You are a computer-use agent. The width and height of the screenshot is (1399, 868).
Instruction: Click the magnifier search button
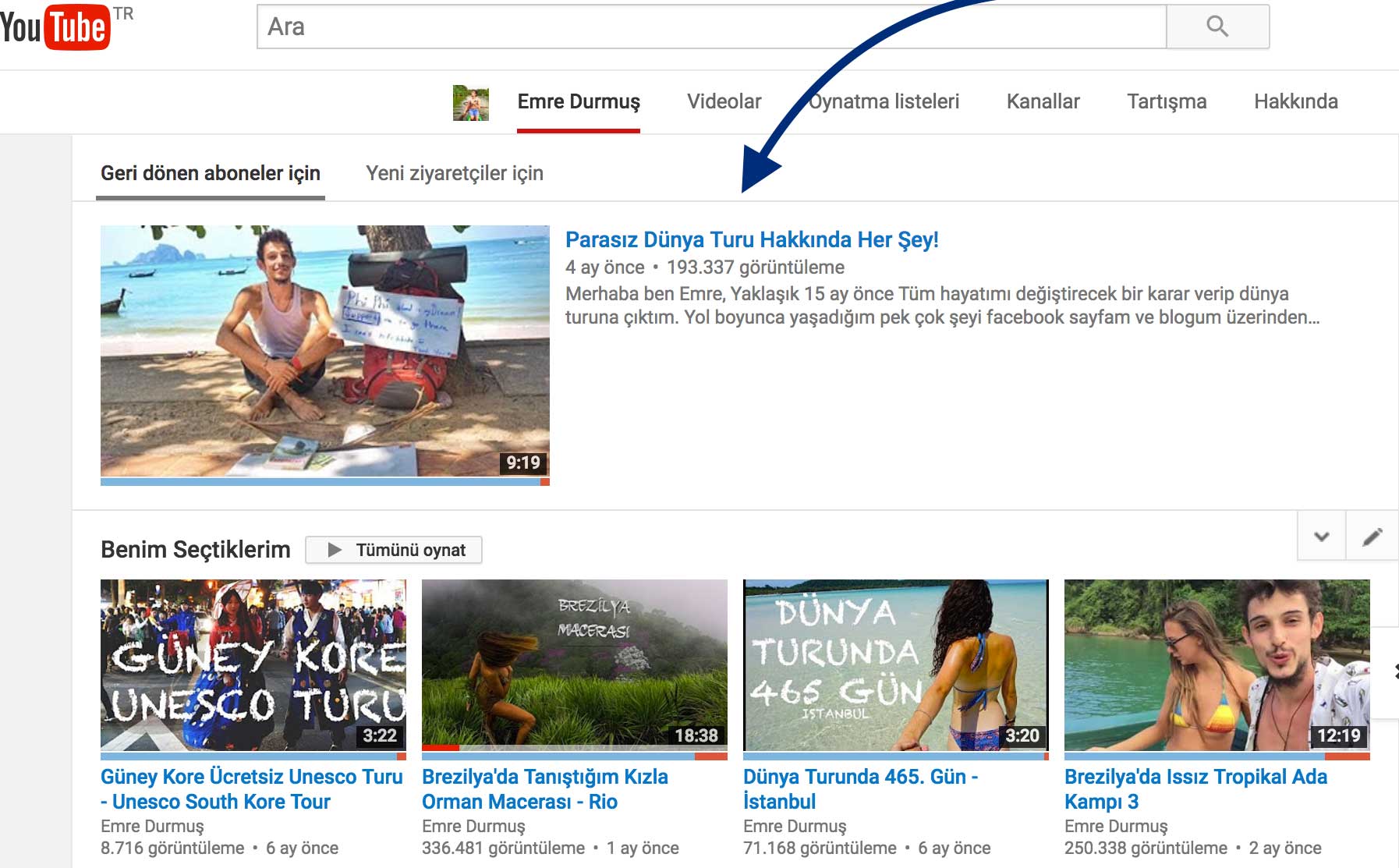pos(1217,27)
